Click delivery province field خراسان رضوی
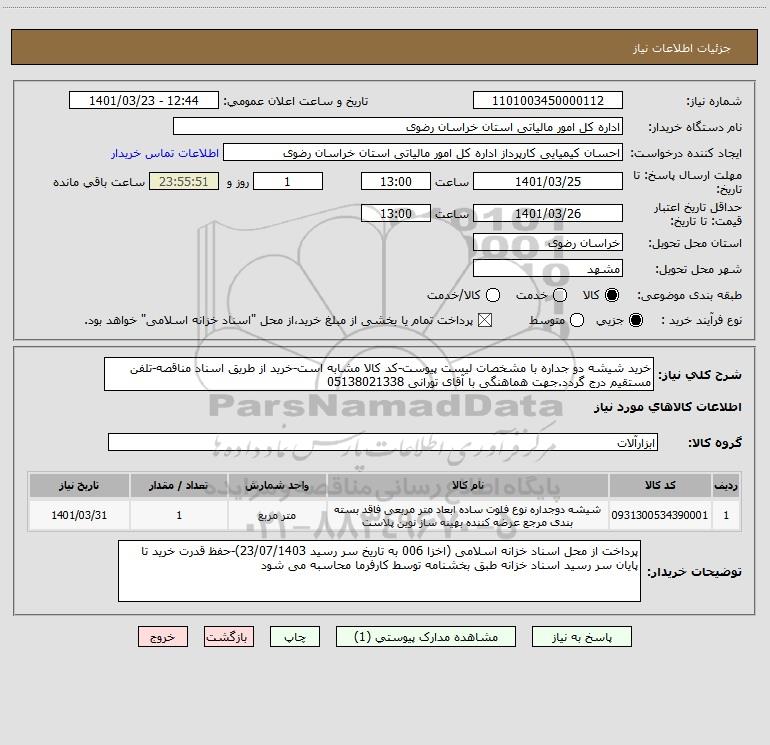770x745 pixels. tap(548, 243)
